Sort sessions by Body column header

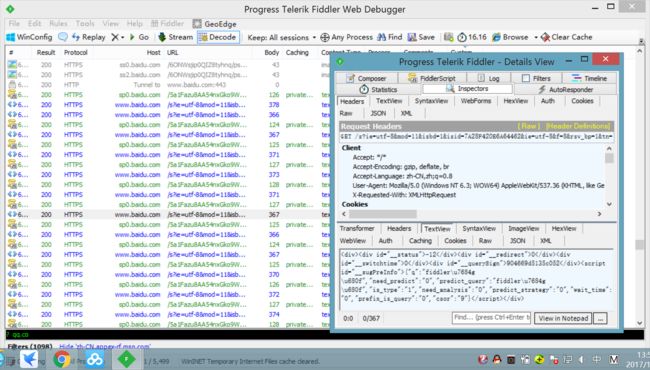(272, 53)
